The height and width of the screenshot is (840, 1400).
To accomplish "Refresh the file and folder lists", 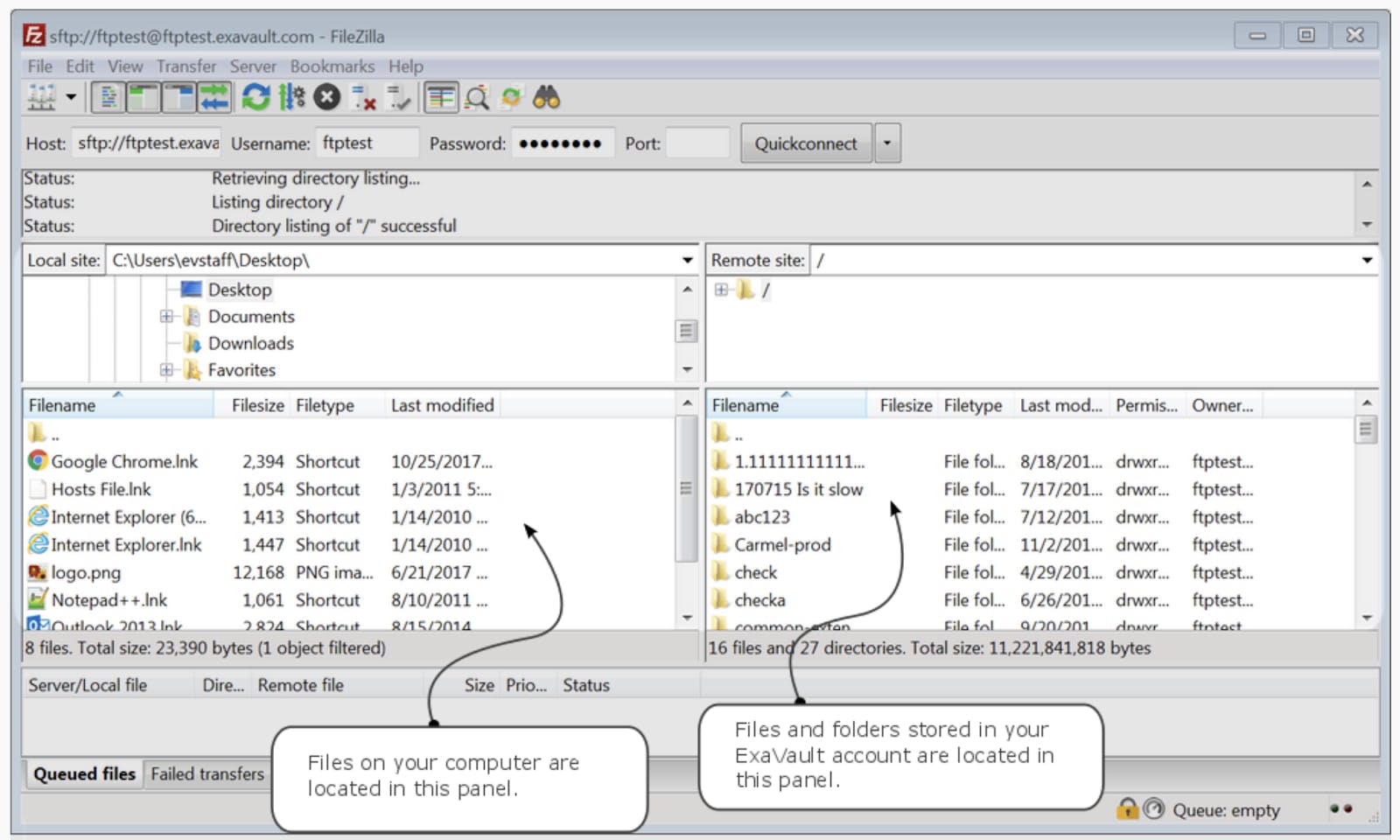I will [255, 97].
